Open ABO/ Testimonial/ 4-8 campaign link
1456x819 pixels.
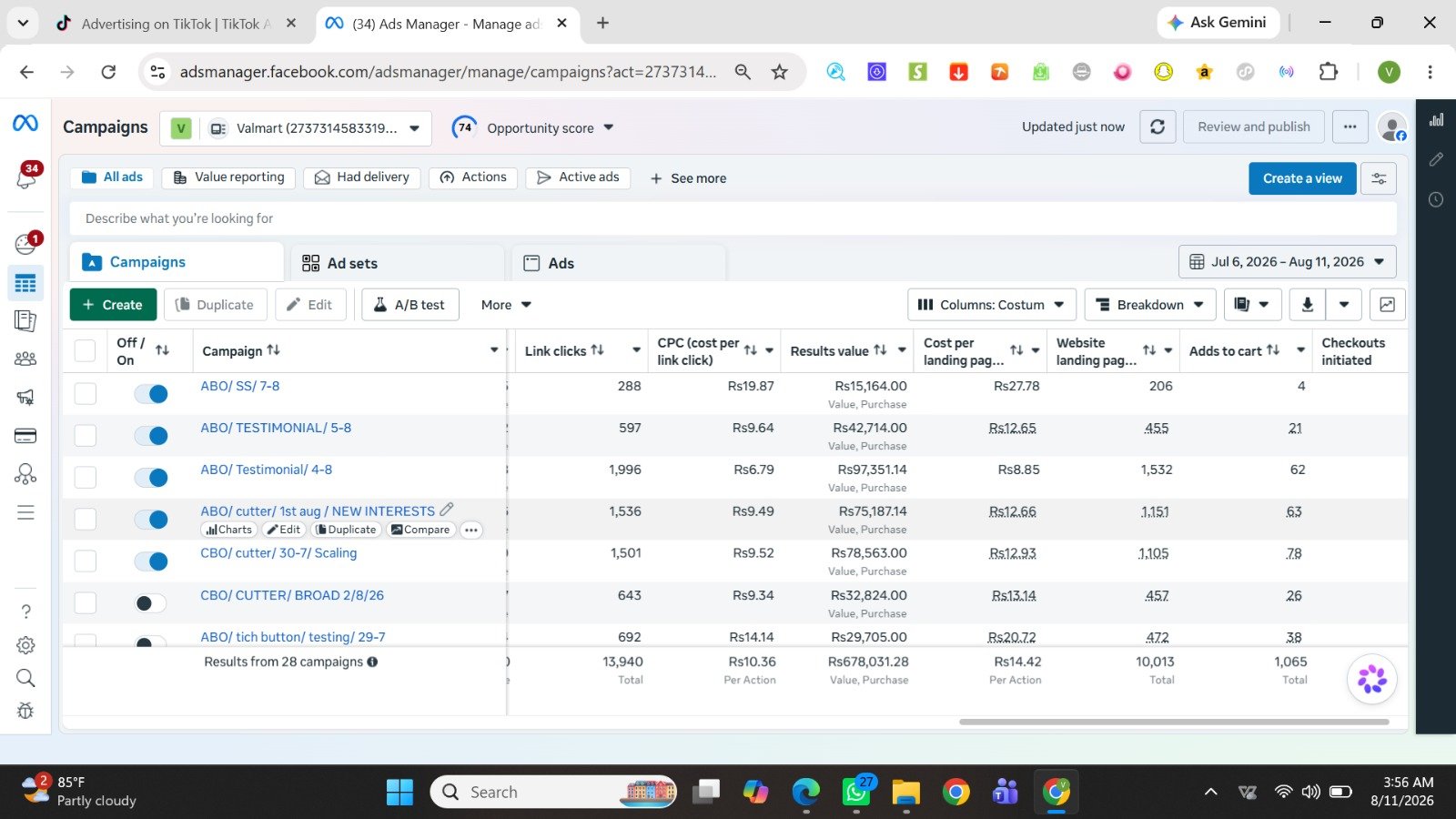(266, 470)
